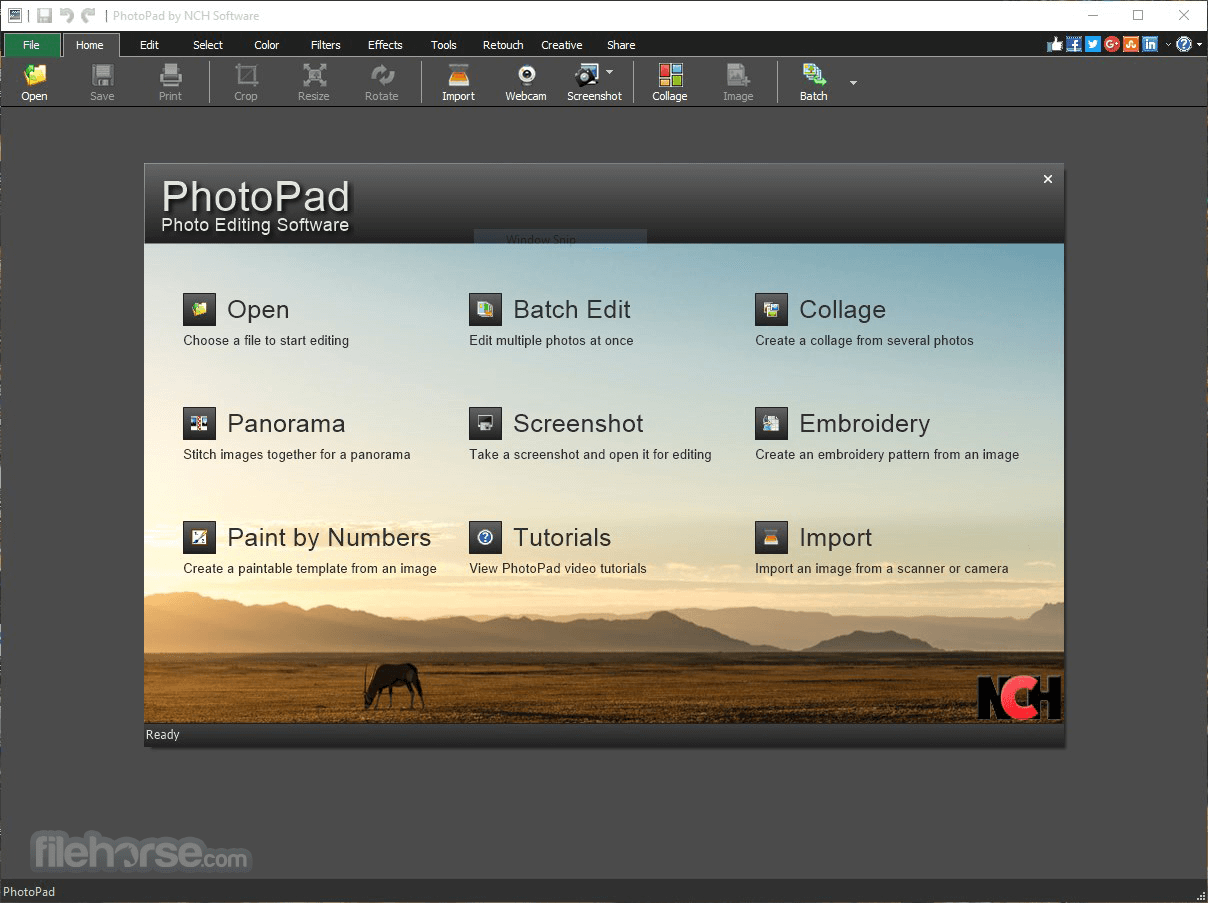
Task: Click 'Import an image from a scanner or camera'
Action: click(881, 568)
